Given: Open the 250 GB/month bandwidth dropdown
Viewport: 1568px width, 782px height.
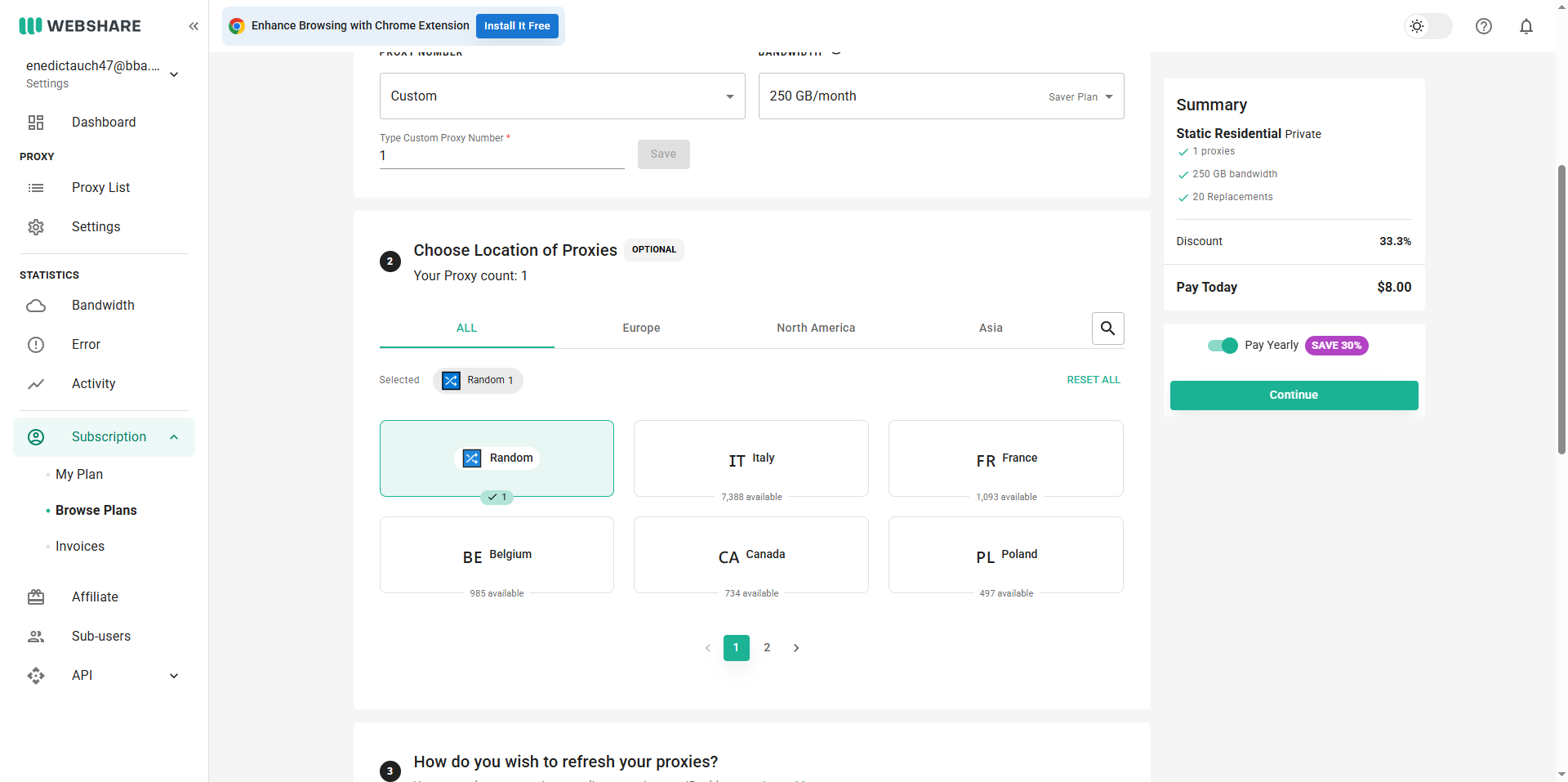Looking at the screenshot, I should pos(942,96).
